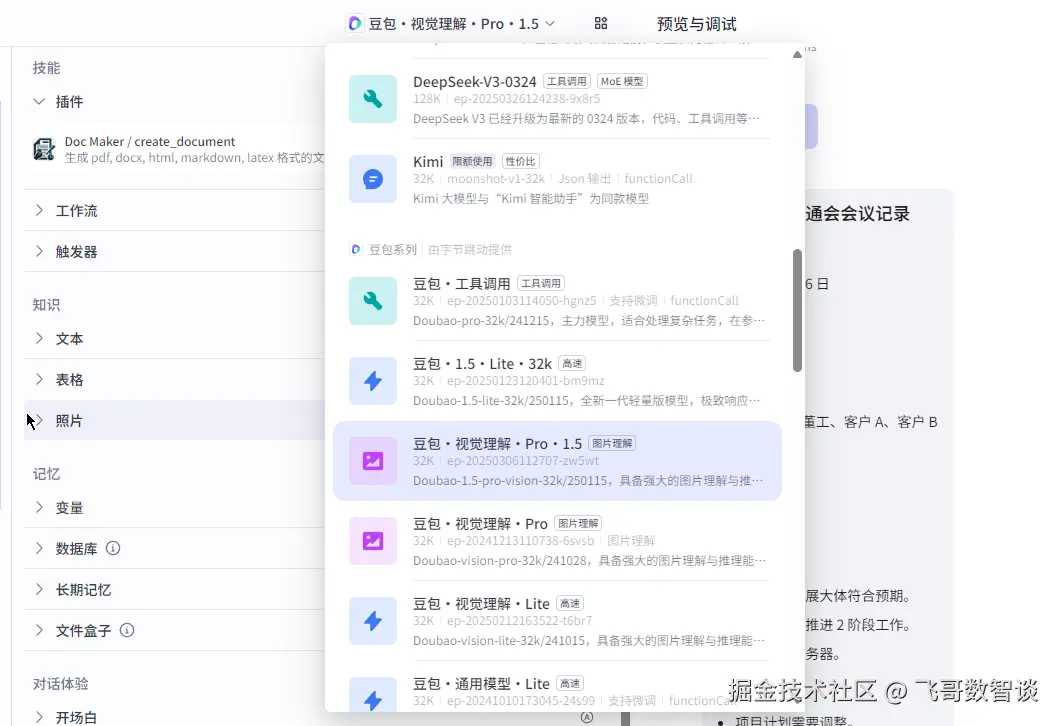This screenshot has width=1060, height=726.
Task: Click the ep-20250306112707-zw5wt endpoint text
Action: 523,461
